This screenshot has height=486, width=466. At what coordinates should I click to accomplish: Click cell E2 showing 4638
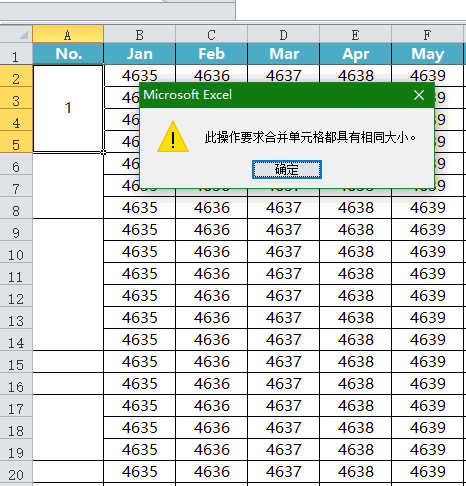tap(356, 75)
